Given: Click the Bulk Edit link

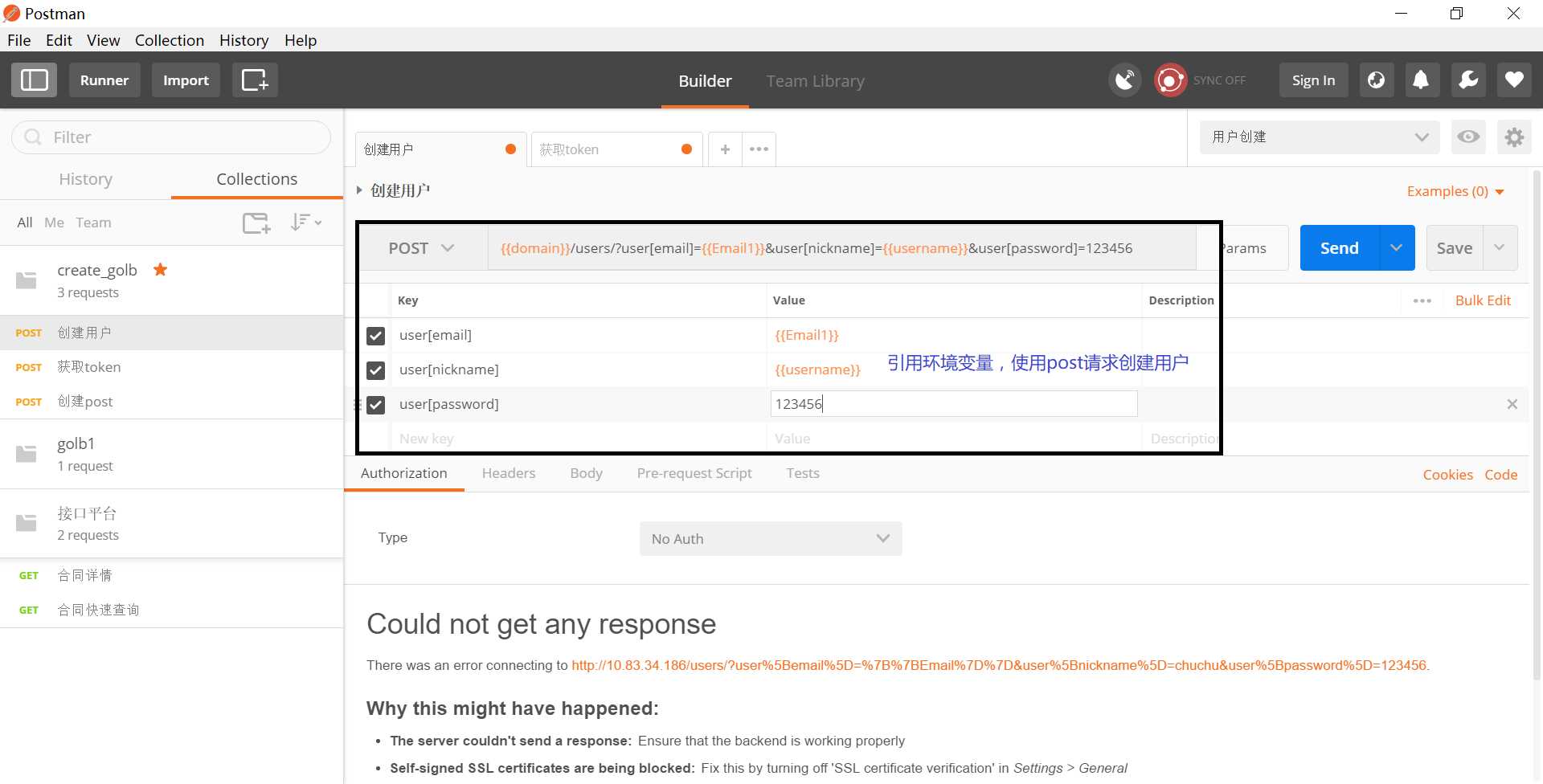Looking at the screenshot, I should [1483, 300].
